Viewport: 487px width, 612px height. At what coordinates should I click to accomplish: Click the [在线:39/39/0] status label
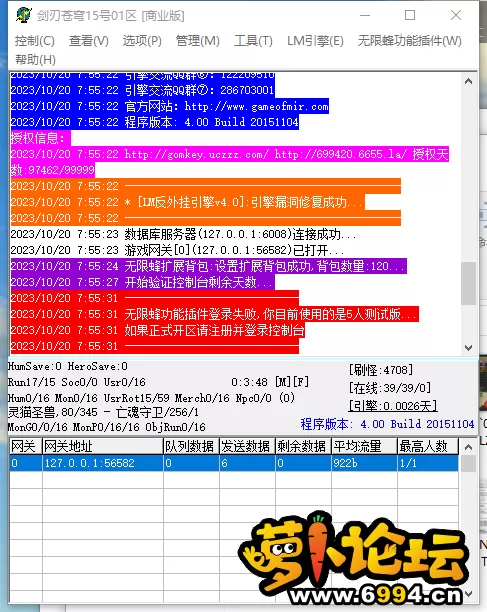click(390, 388)
